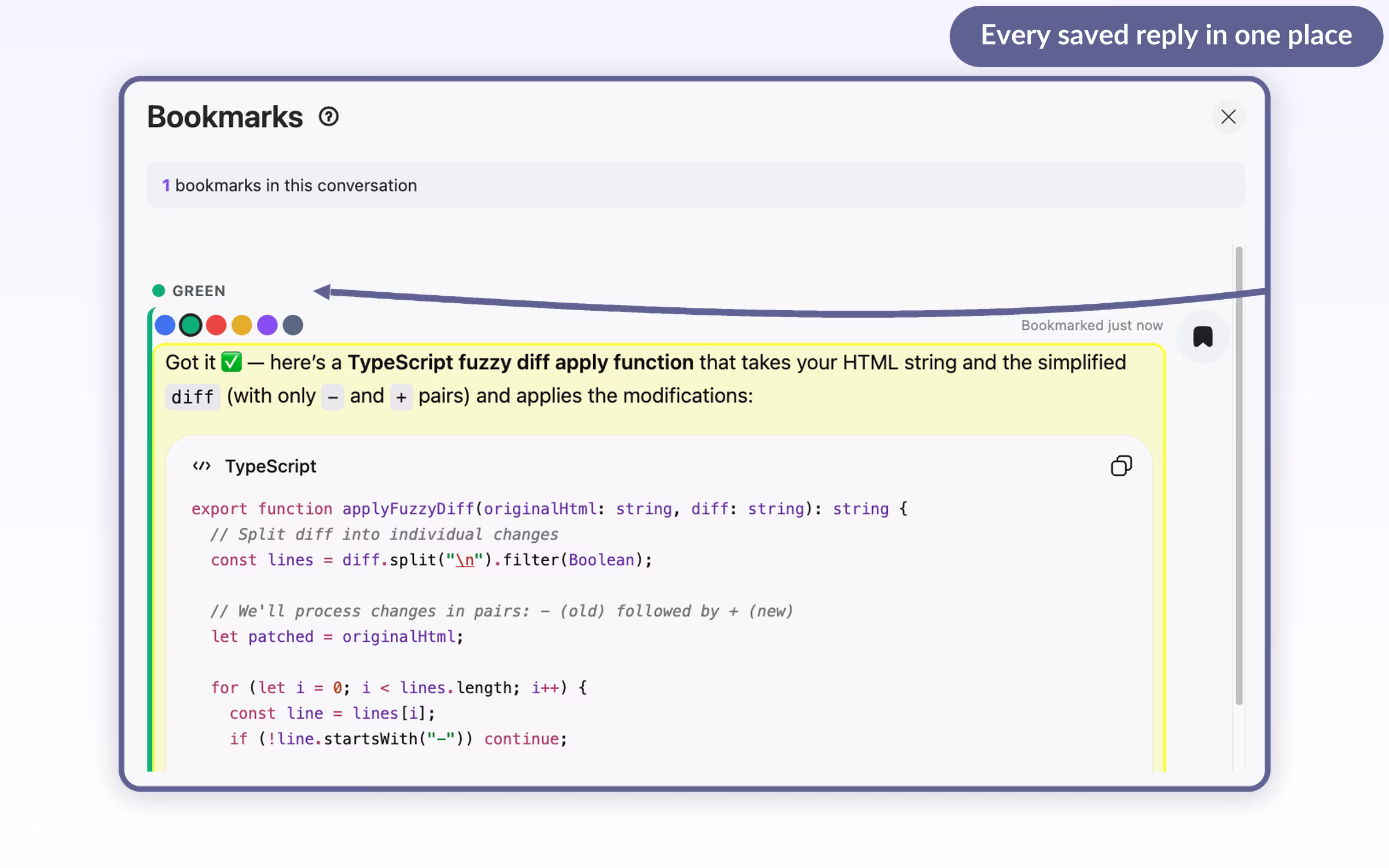Choose the green bookmark color

tap(190, 325)
